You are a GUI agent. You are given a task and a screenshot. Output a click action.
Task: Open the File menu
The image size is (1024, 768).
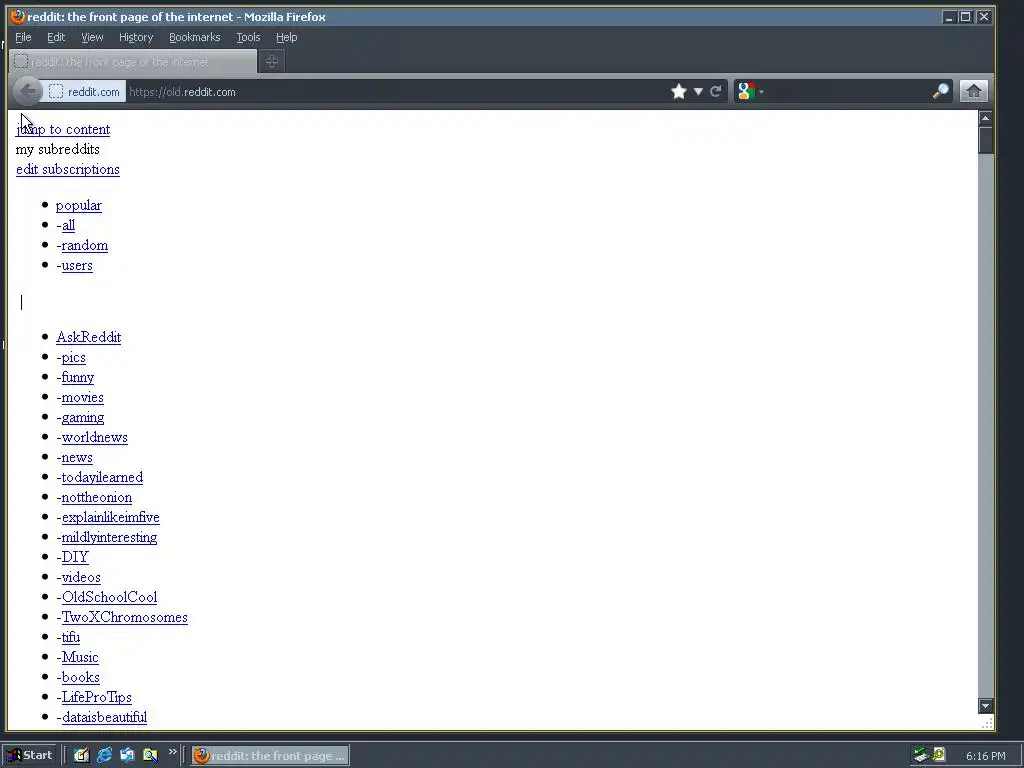click(23, 37)
